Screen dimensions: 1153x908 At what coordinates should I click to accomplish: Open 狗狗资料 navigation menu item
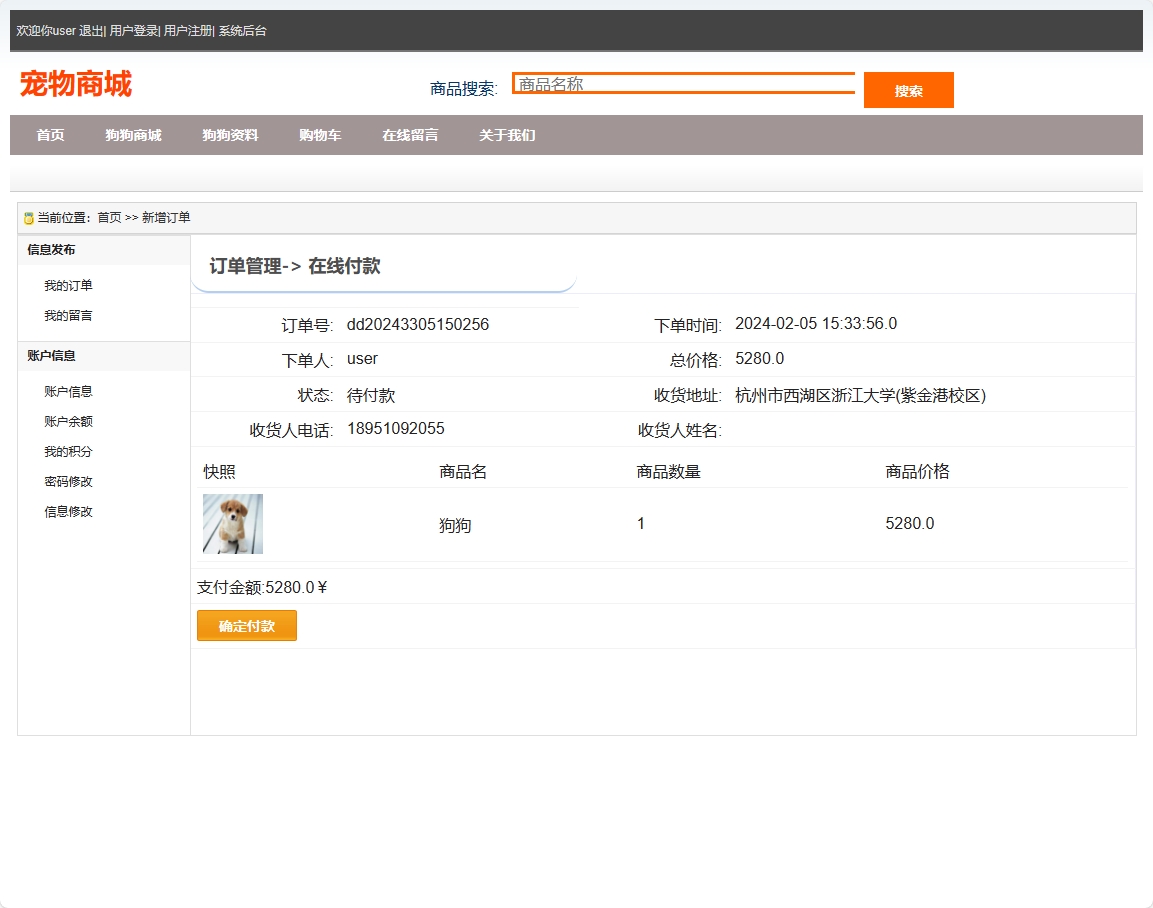pyautogui.click(x=230, y=135)
